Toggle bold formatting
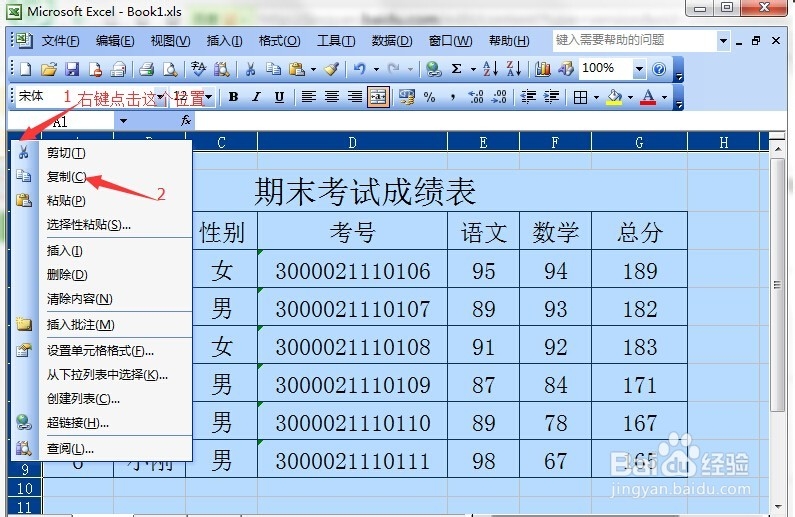The width and height of the screenshot is (795, 517). (233, 97)
